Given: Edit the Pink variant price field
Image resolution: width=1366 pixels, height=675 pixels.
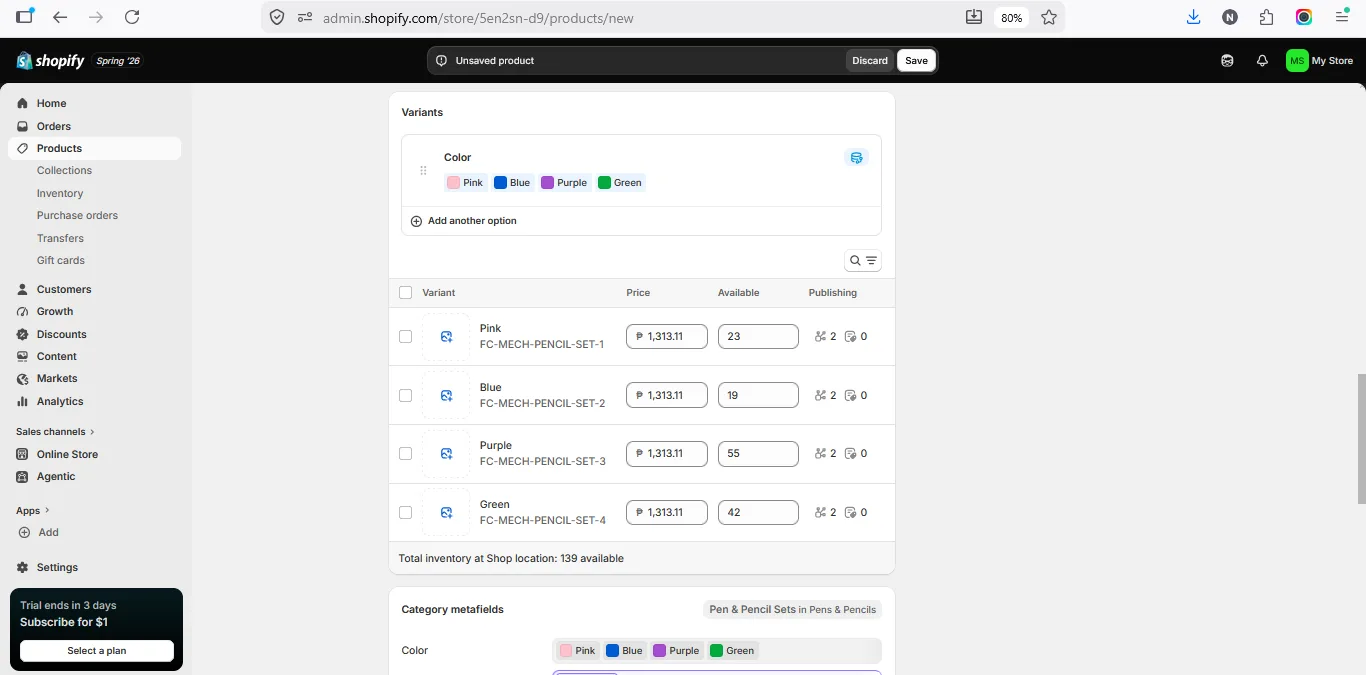Looking at the screenshot, I should click(667, 337).
